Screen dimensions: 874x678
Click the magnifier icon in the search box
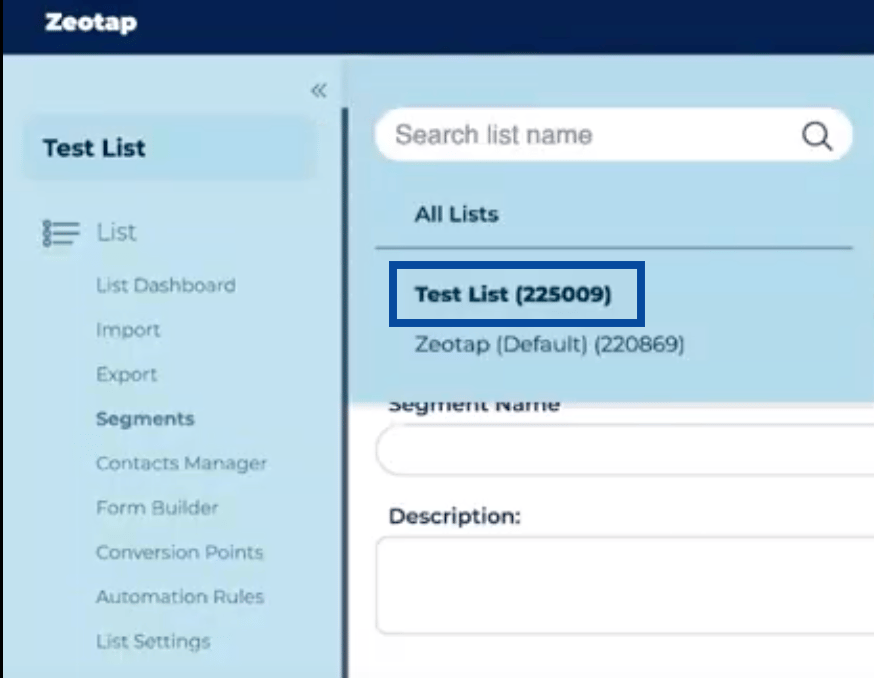[x=817, y=135]
